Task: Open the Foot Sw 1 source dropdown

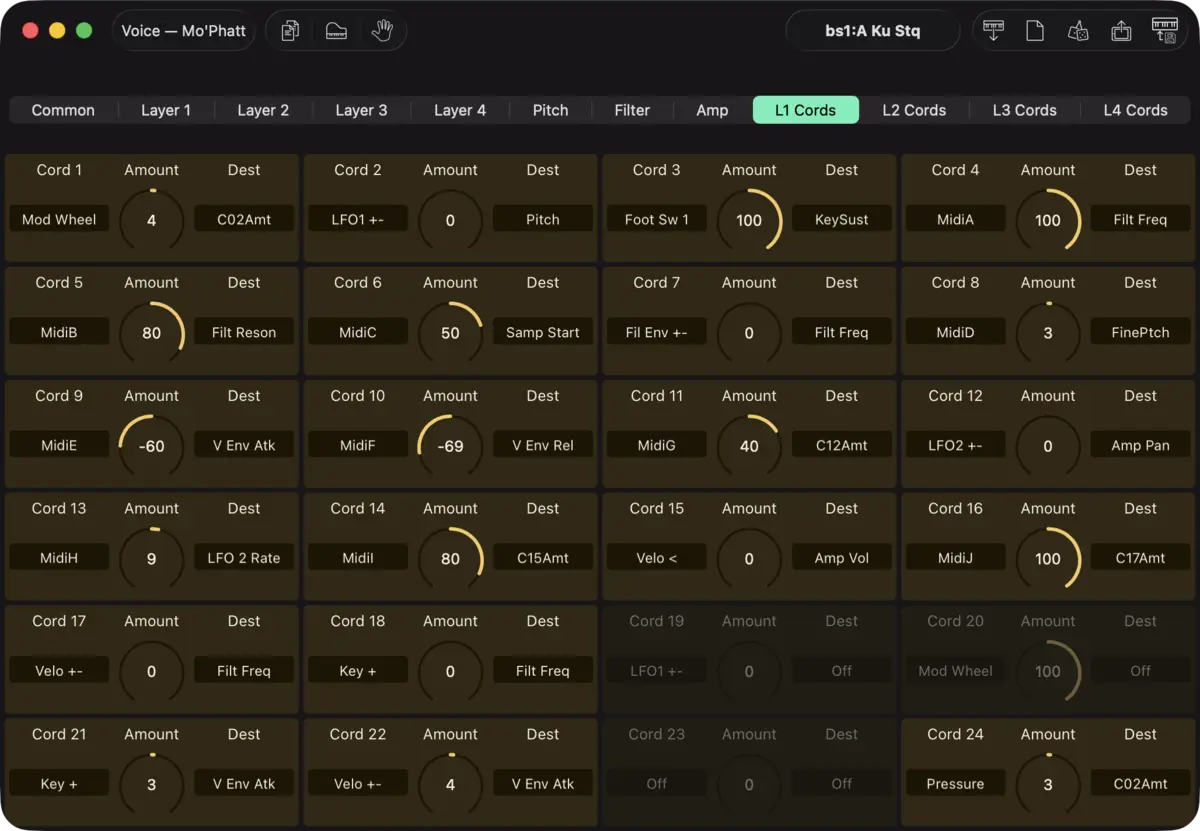Action: tap(657, 219)
